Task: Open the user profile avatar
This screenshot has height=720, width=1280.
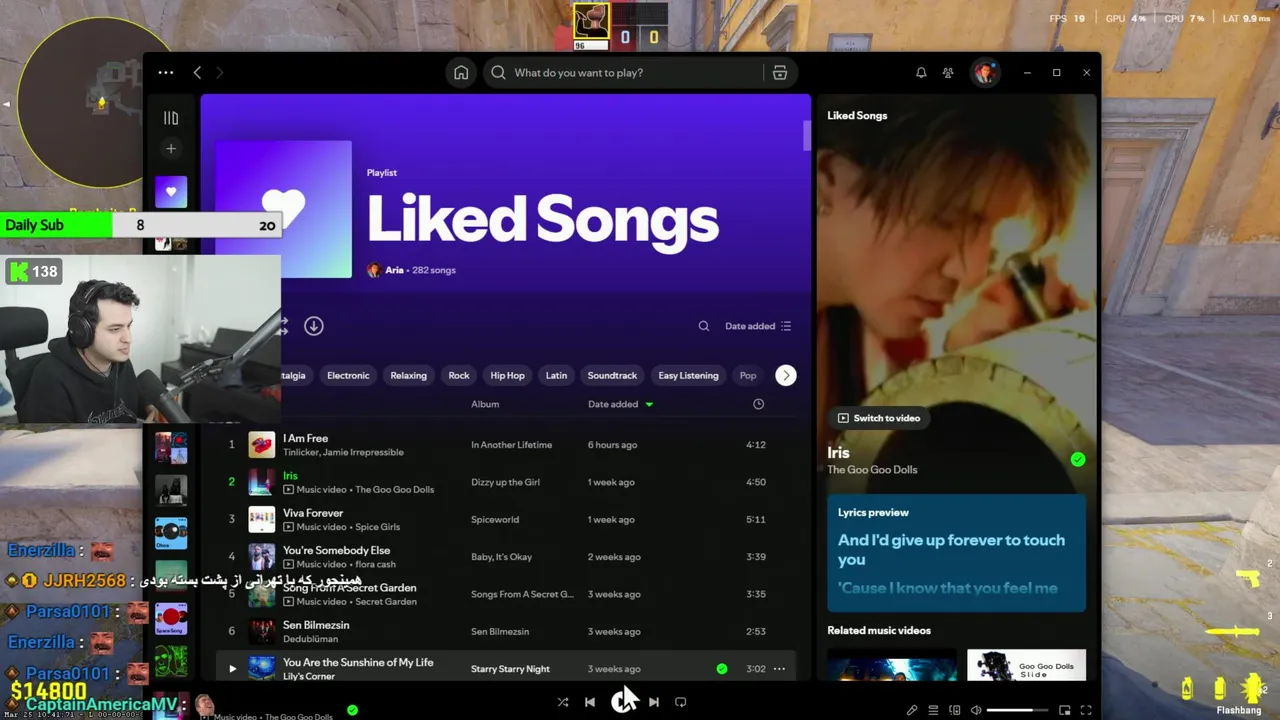Action: 985,72
